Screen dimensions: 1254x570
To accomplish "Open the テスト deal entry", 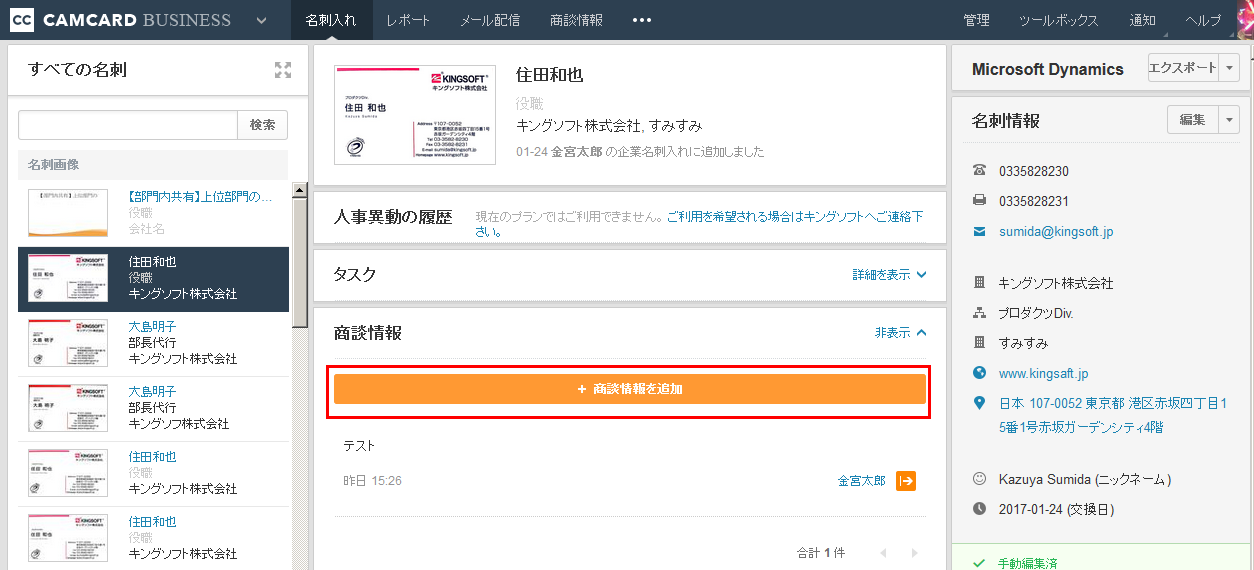I will pos(359,446).
